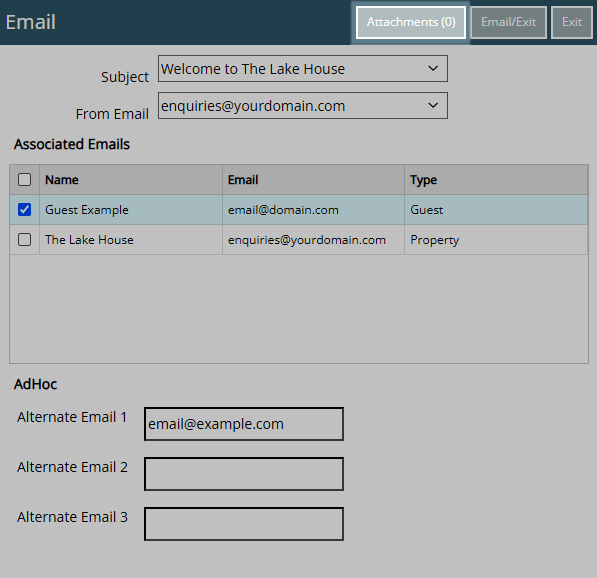Open the Attachments (0) button

tap(411, 22)
